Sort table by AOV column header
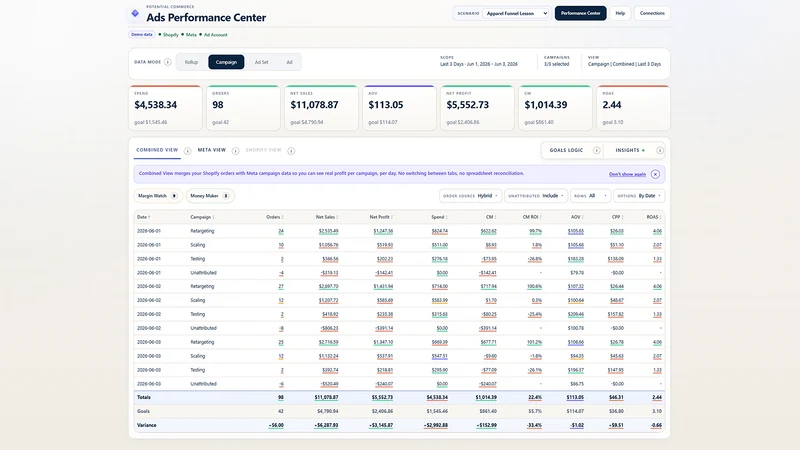Image resolution: width=800 pixels, height=450 pixels. point(577,217)
